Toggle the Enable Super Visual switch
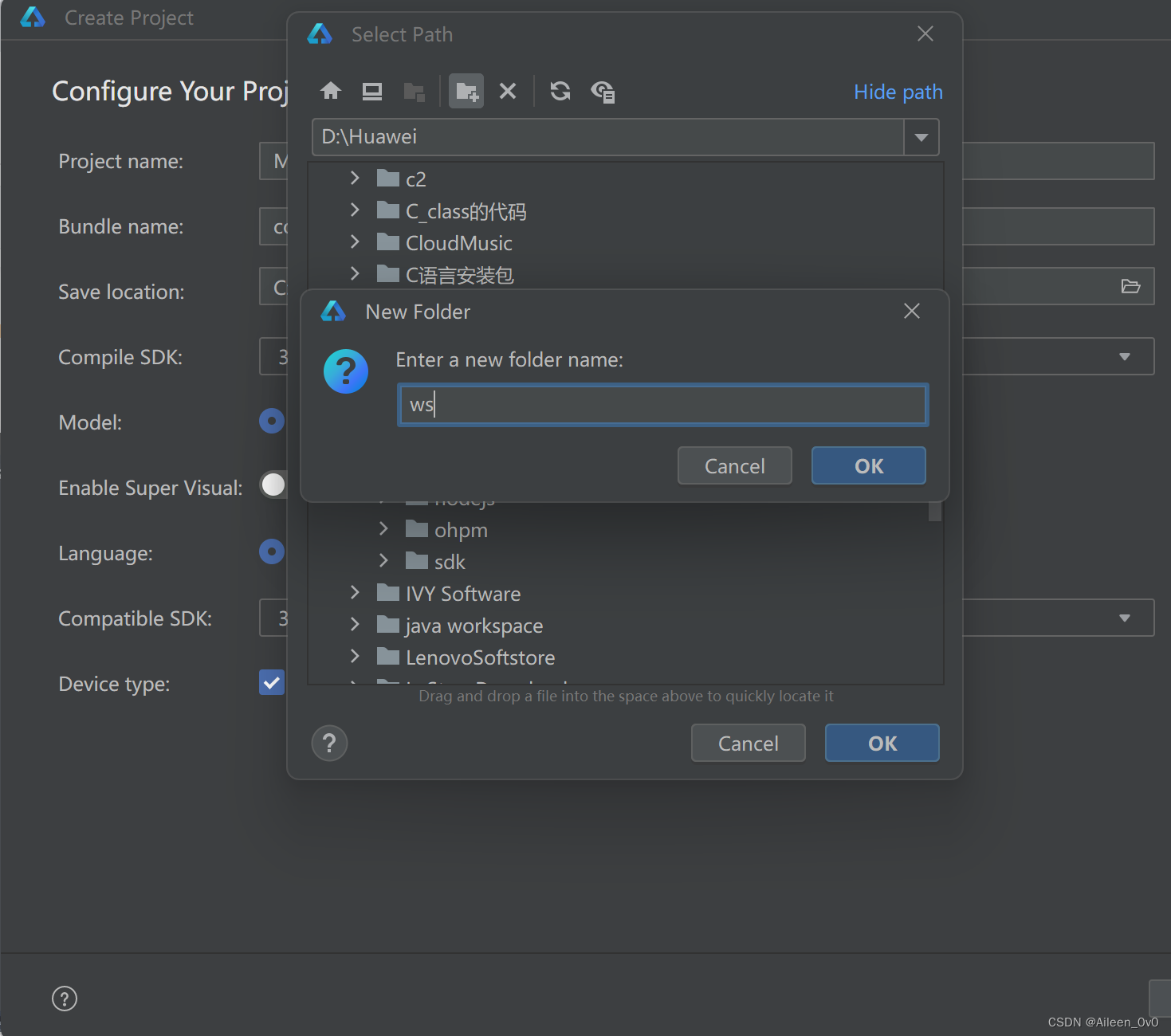The image size is (1171, 1036). click(273, 485)
